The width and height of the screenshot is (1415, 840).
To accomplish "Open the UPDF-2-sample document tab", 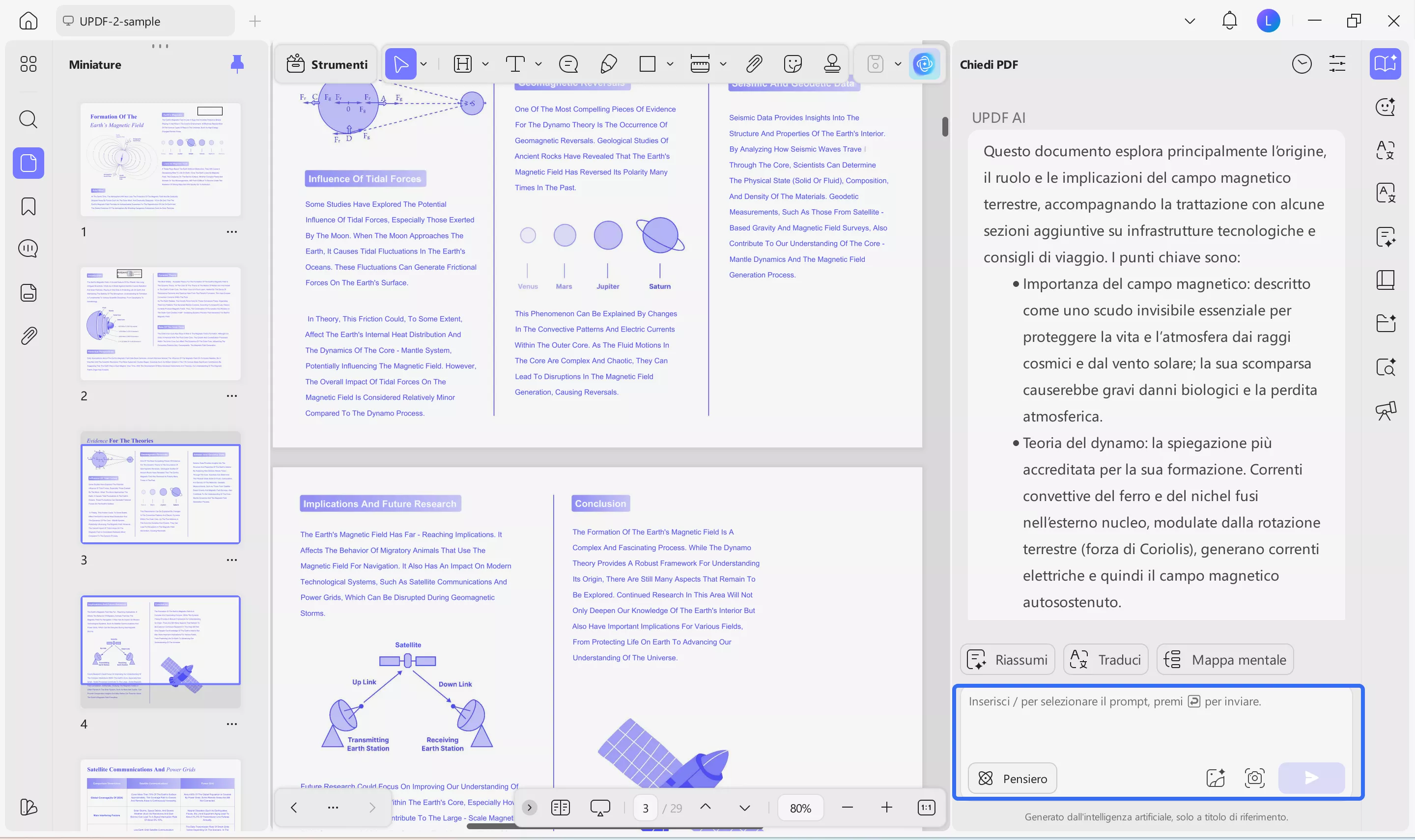I will tap(120, 22).
